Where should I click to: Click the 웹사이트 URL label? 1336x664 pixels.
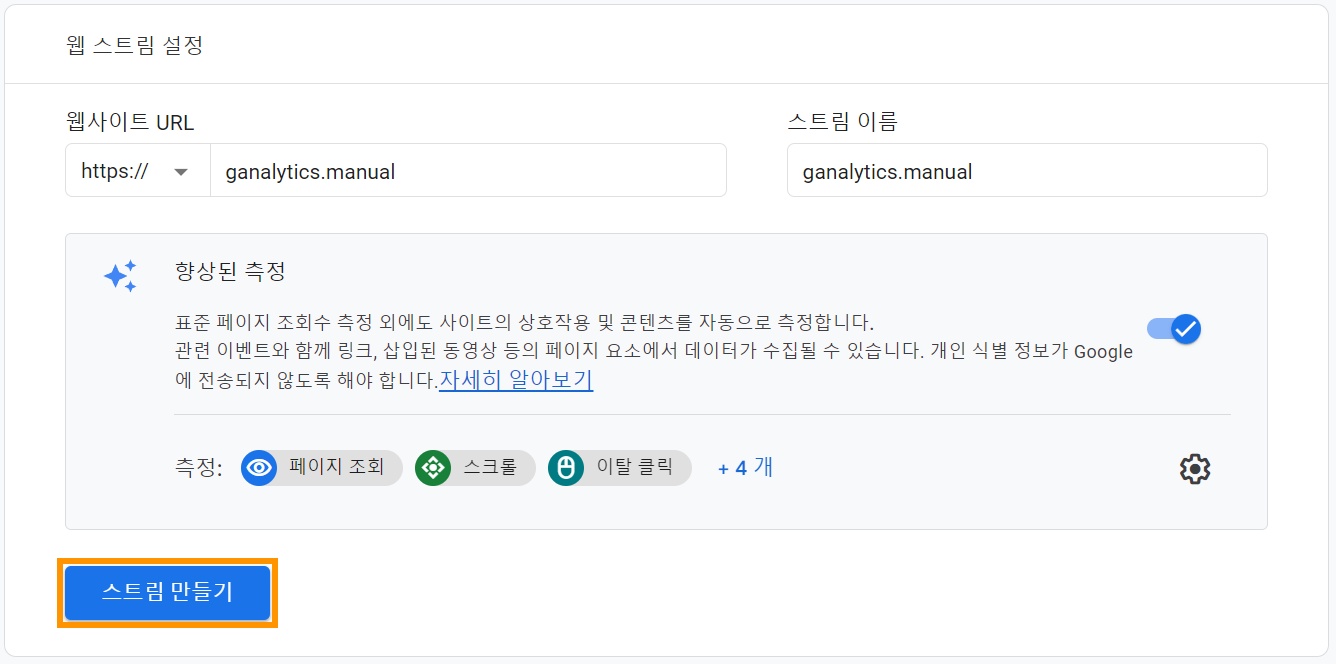tap(130, 122)
